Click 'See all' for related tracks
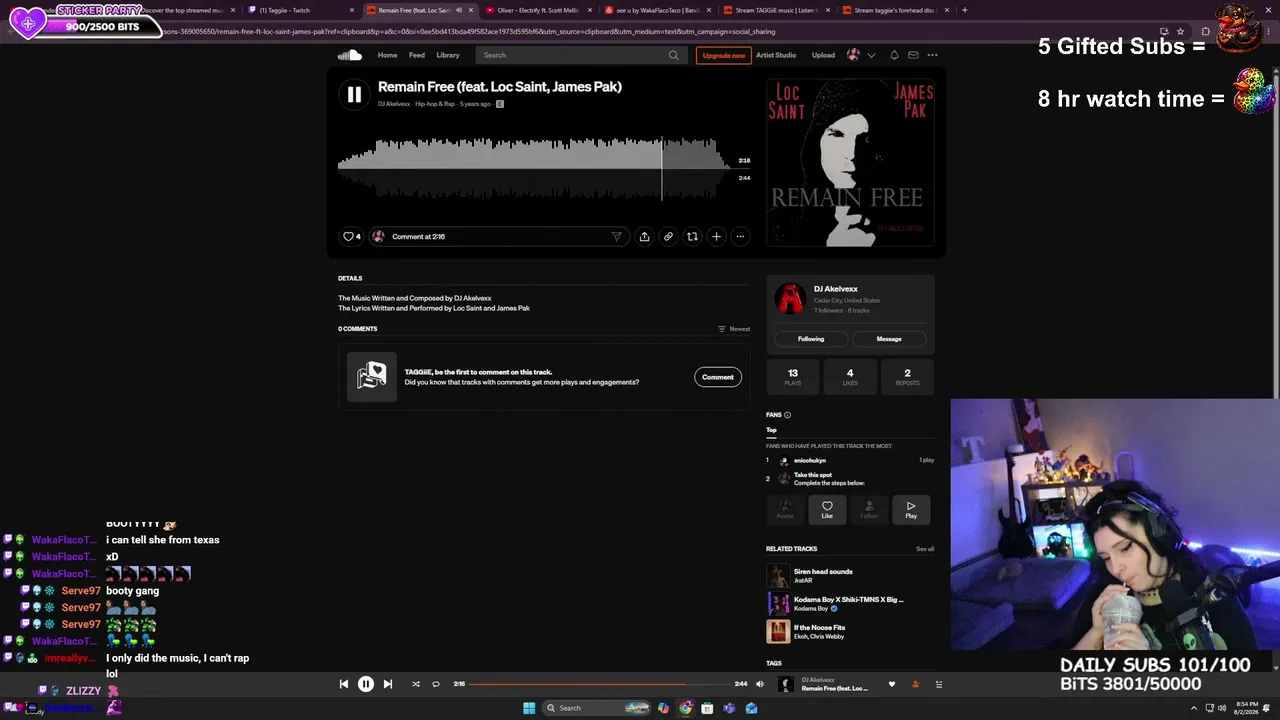 [925, 549]
